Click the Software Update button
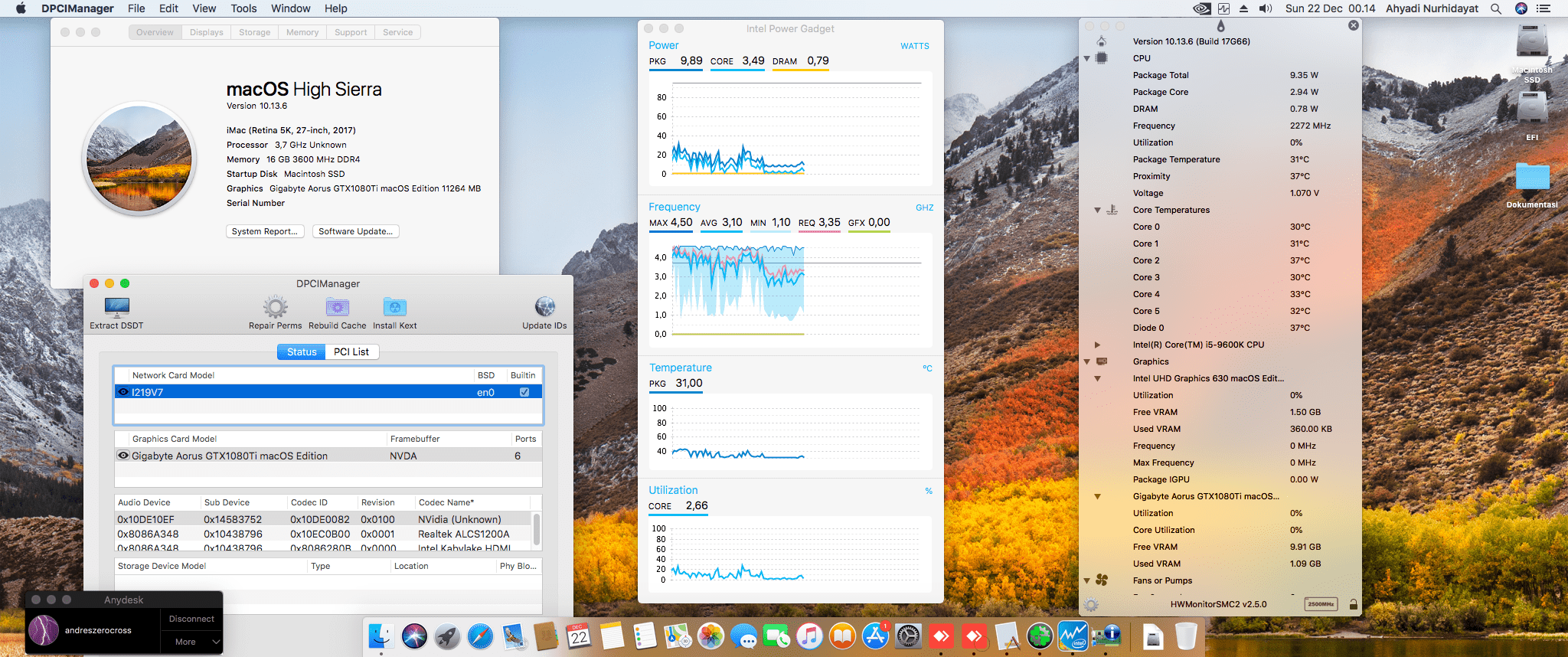This screenshot has height=657, width=1568. (x=355, y=231)
